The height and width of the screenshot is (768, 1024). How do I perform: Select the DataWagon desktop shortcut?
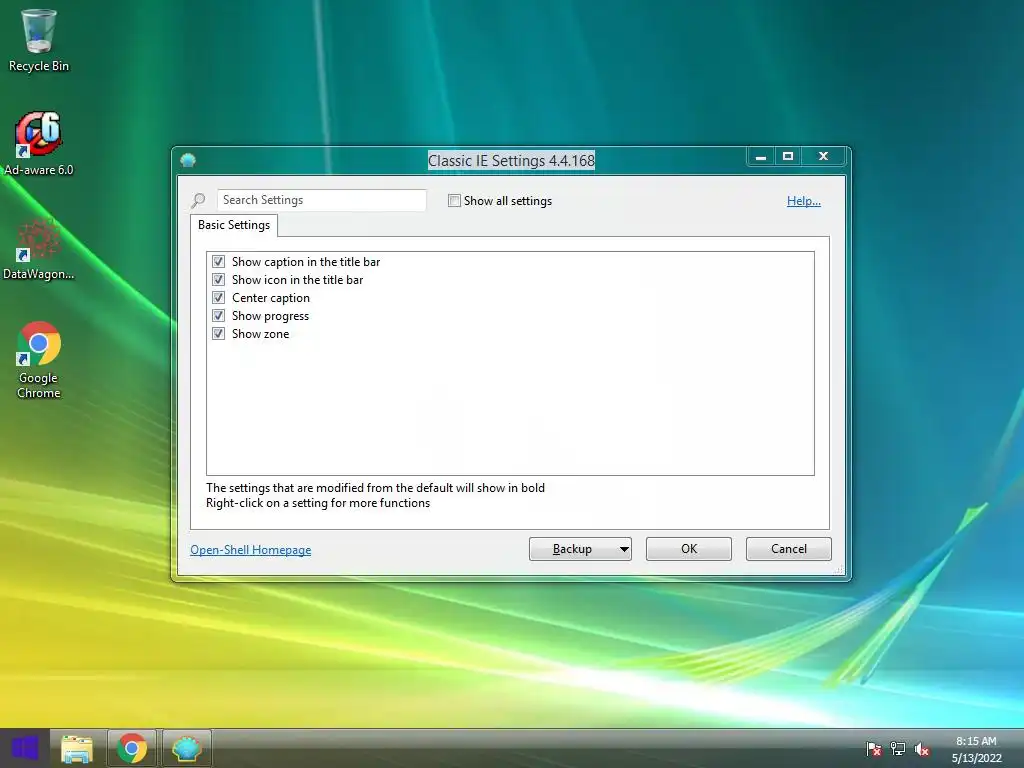pos(39,249)
